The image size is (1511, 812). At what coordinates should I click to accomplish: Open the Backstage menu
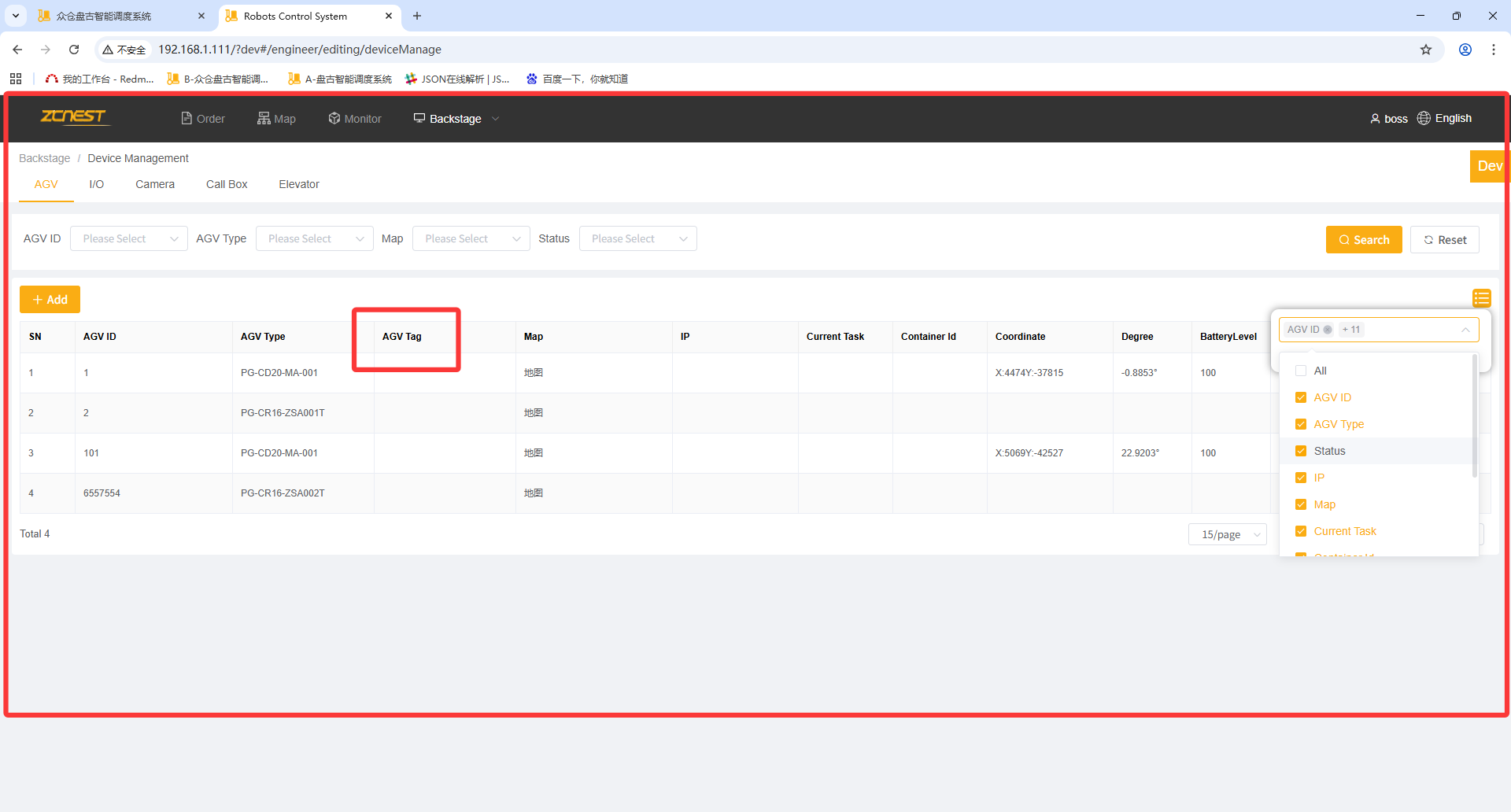456,119
